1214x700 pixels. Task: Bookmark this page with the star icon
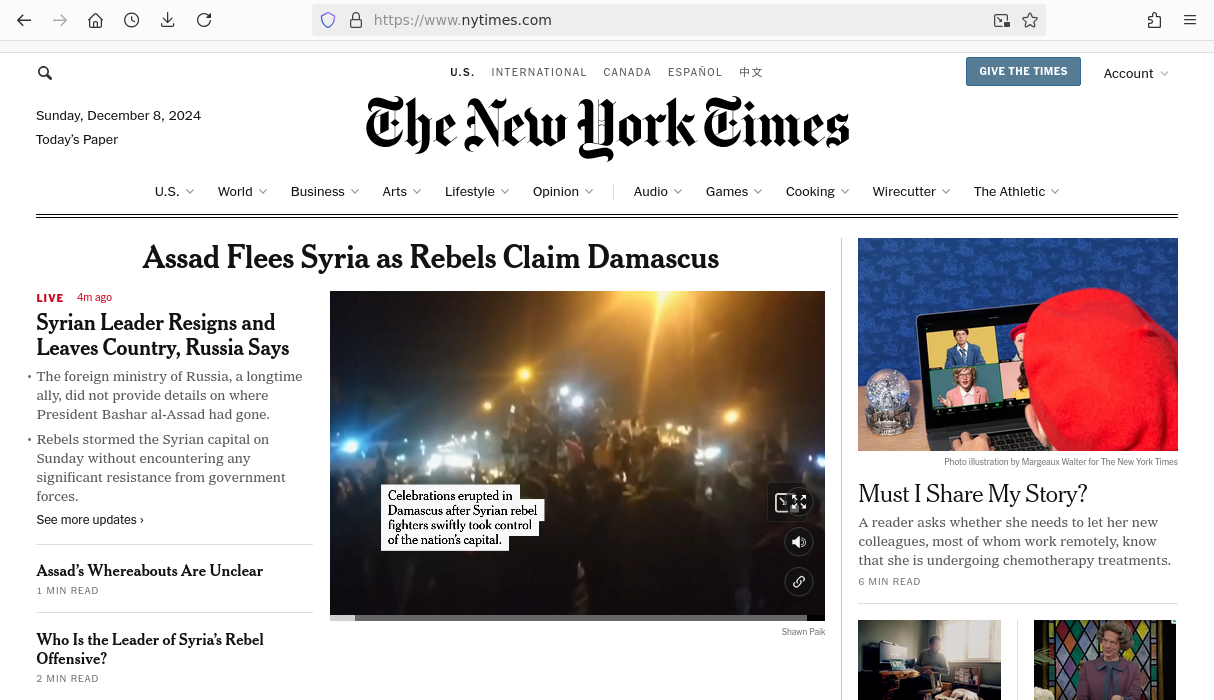pos(1030,20)
